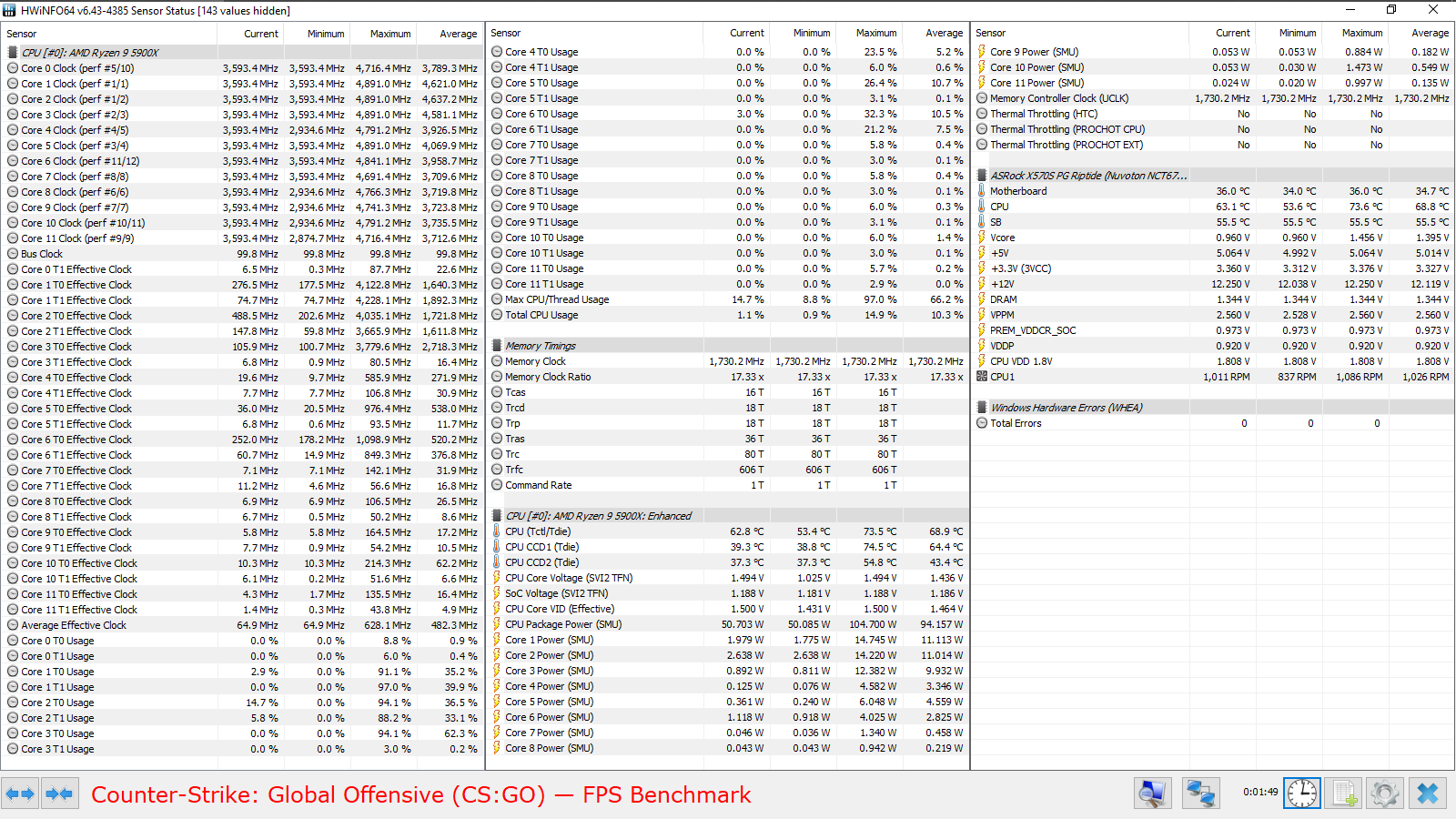Viewport: 1456px width, 819px height.
Task: Open the remote network computers icon
Action: tap(1200, 794)
